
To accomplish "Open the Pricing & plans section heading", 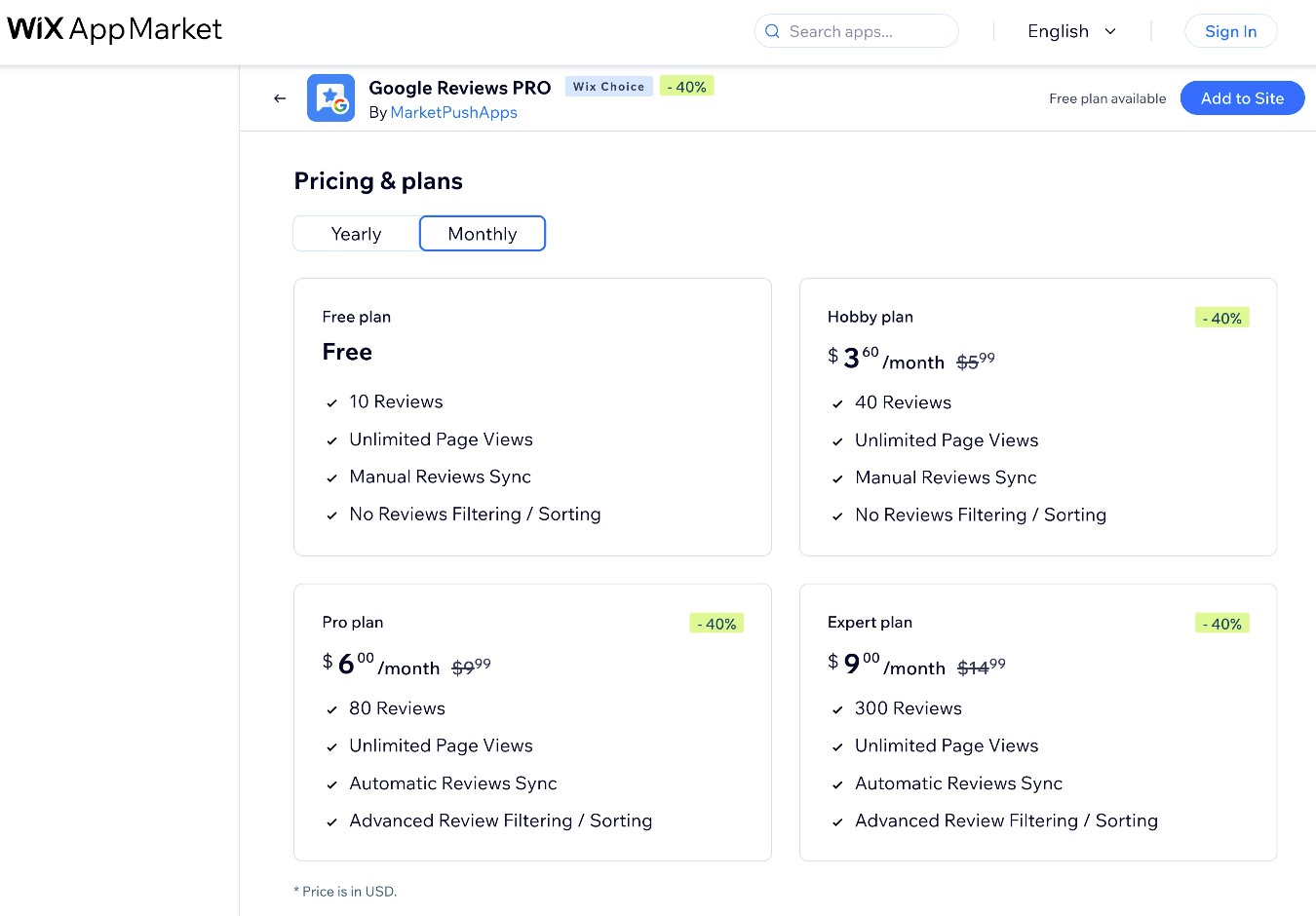I will point(378,180).
